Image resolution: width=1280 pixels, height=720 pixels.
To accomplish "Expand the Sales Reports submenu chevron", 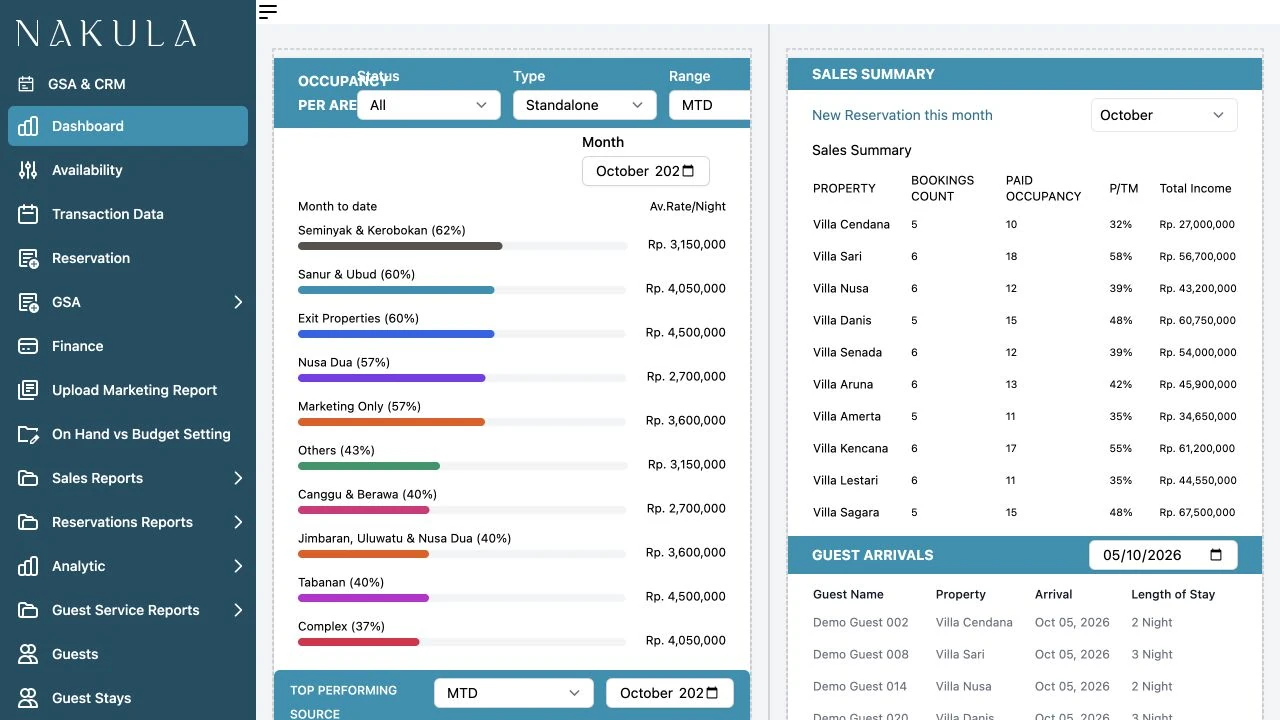I will tap(238, 478).
